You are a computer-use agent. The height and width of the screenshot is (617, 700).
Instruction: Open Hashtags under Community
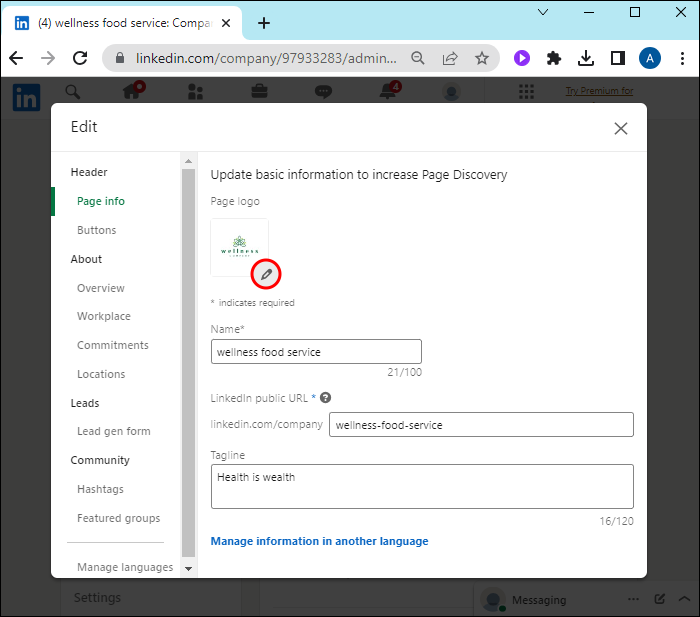(100, 489)
